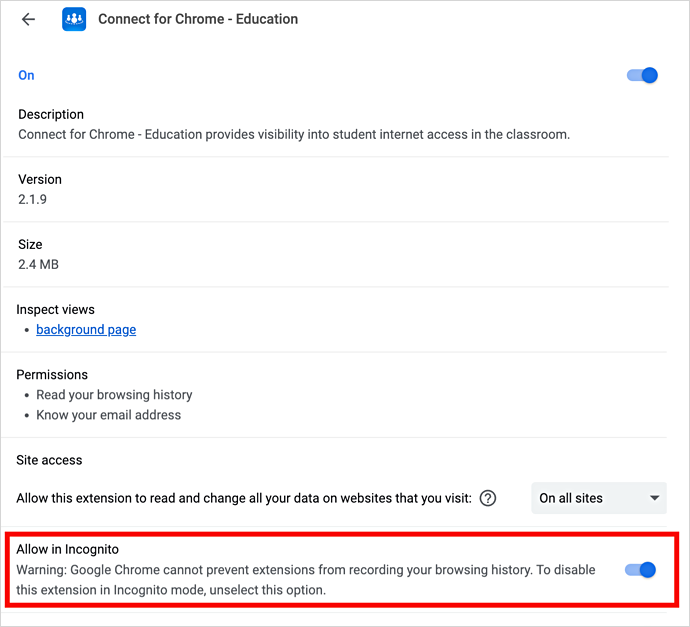Click the Incognito warning text
Viewport: 690px width, 627px height.
pos(306,579)
